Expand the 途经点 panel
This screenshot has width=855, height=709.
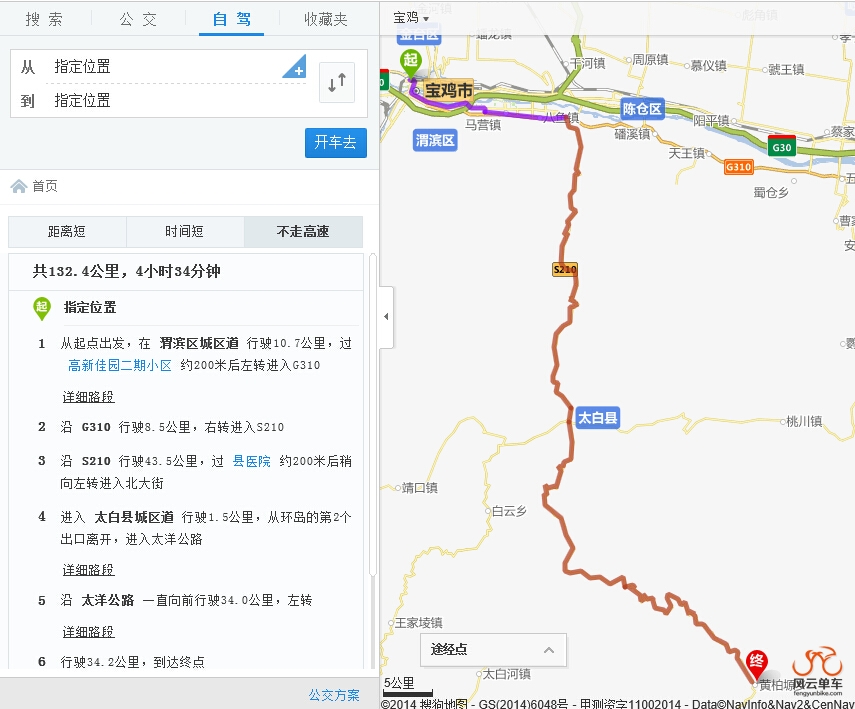pyautogui.click(x=493, y=650)
